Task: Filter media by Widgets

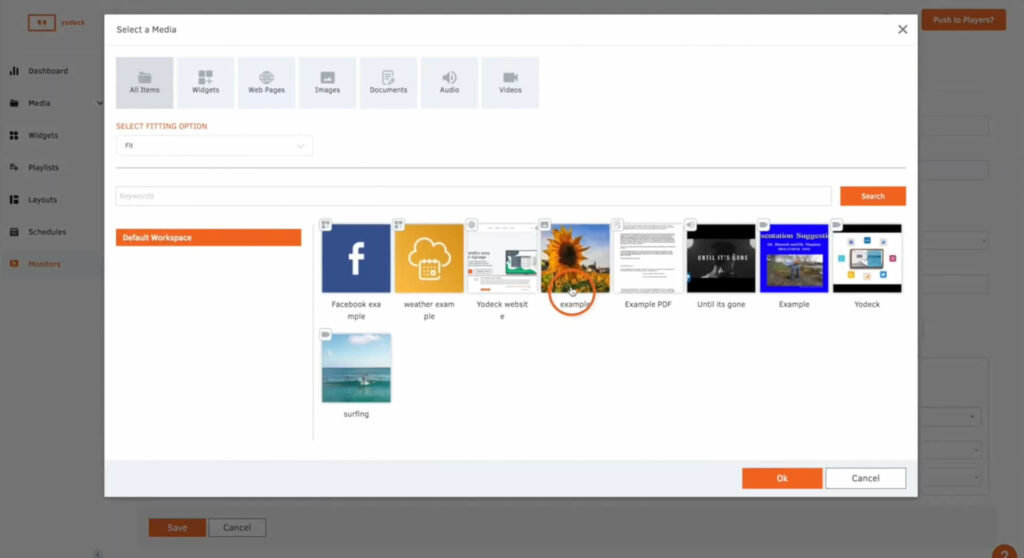Action: pos(205,82)
